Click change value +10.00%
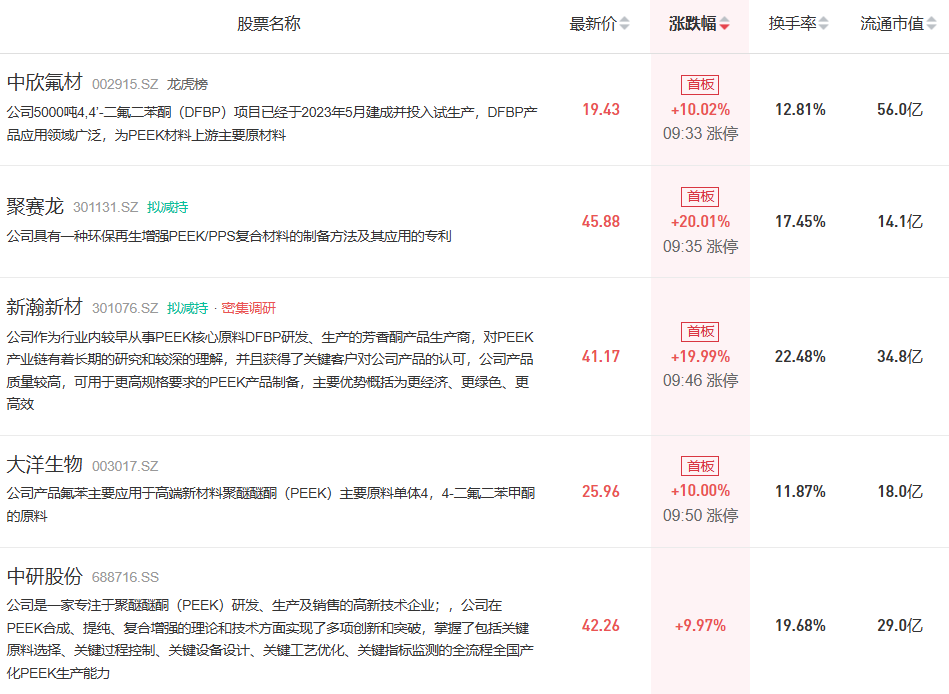The width and height of the screenshot is (949, 694). [x=700, y=491]
